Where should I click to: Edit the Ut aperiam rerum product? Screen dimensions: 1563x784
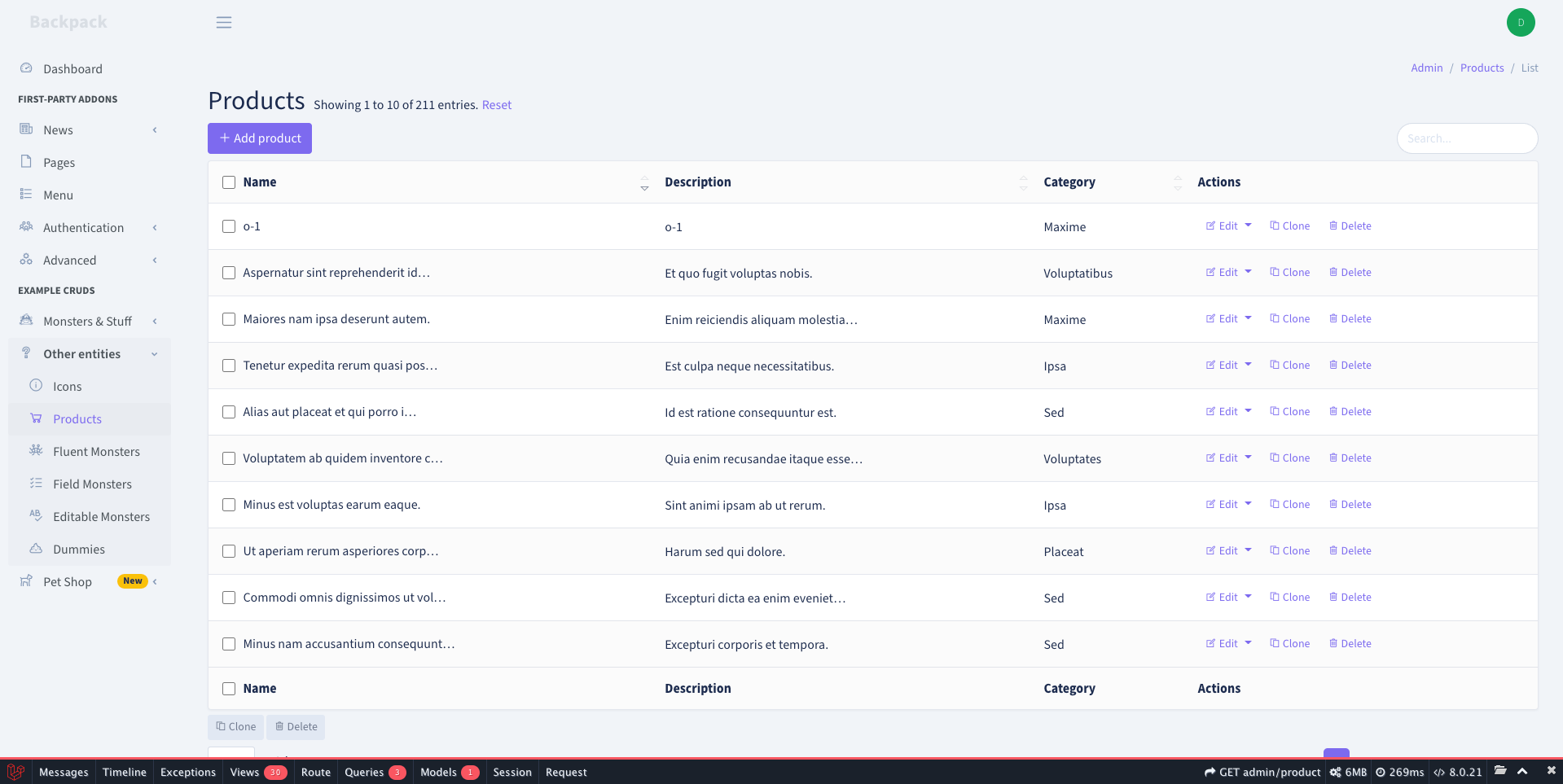pyautogui.click(x=1222, y=551)
